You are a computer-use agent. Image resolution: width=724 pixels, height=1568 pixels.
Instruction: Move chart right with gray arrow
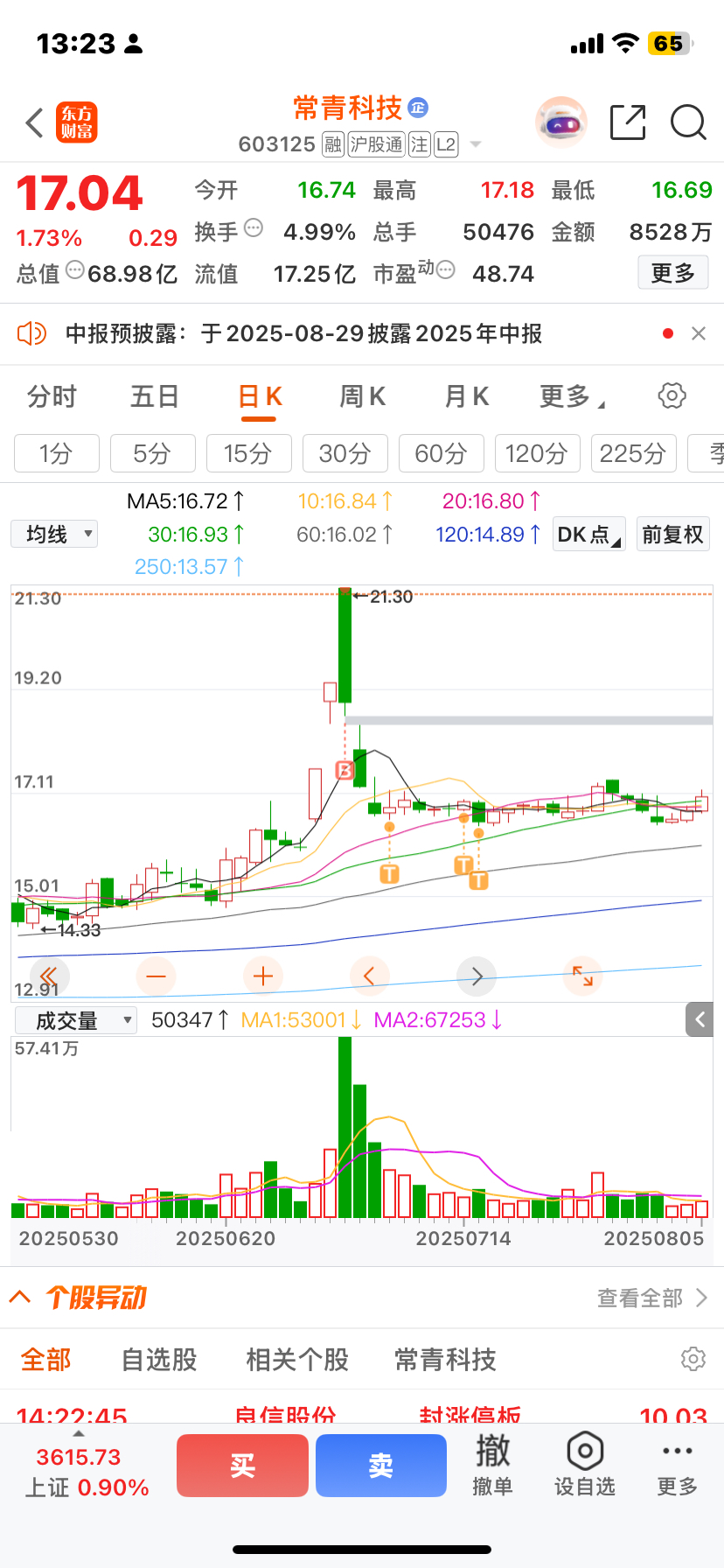(x=477, y=976)
